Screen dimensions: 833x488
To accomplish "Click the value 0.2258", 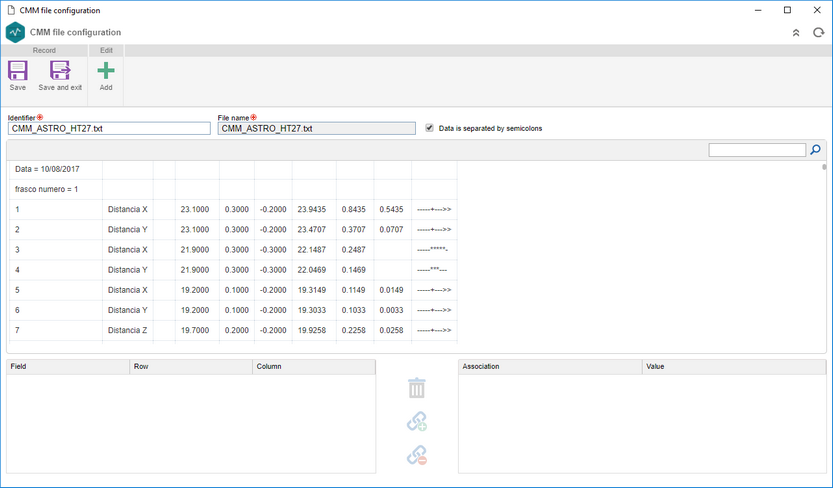I will click(354, 330).
